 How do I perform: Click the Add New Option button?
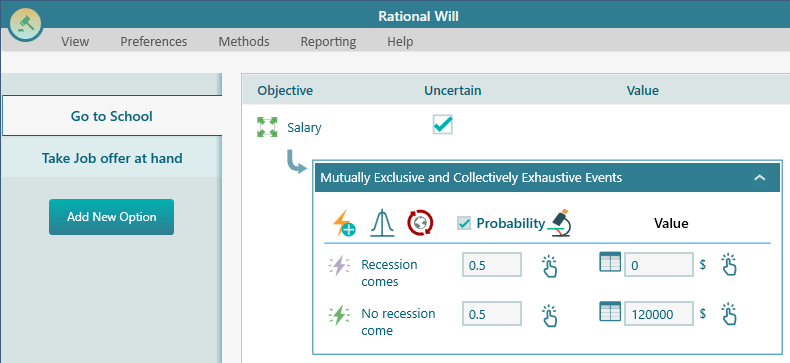coord(111,217)
